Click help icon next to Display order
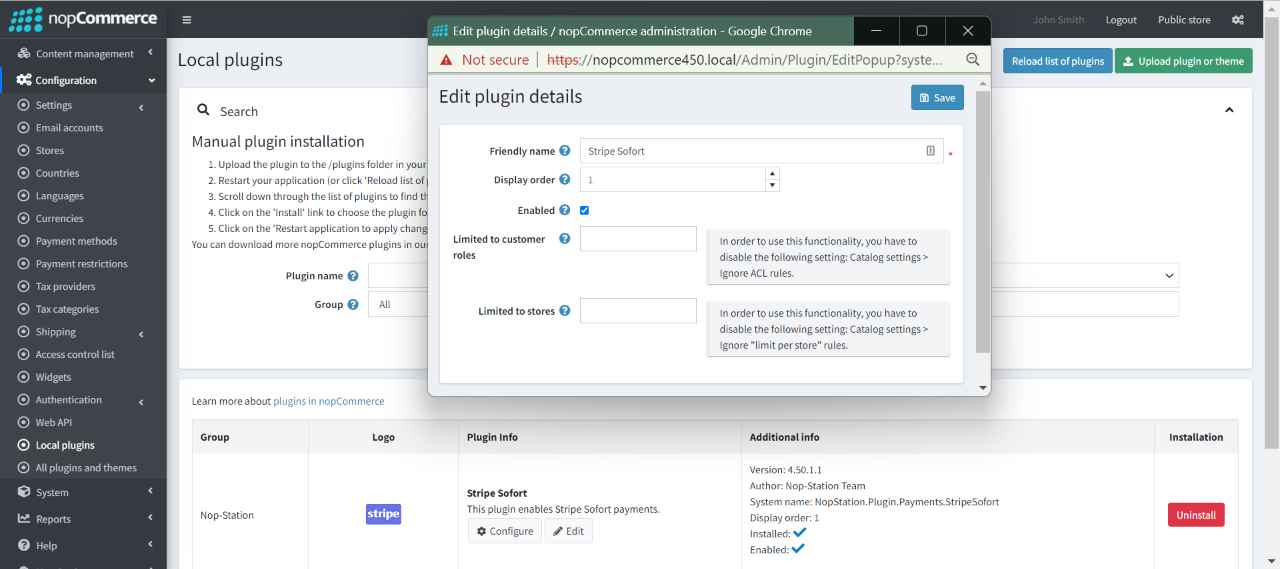This screenshot has width=1280, height=569. tap(564, 180)
